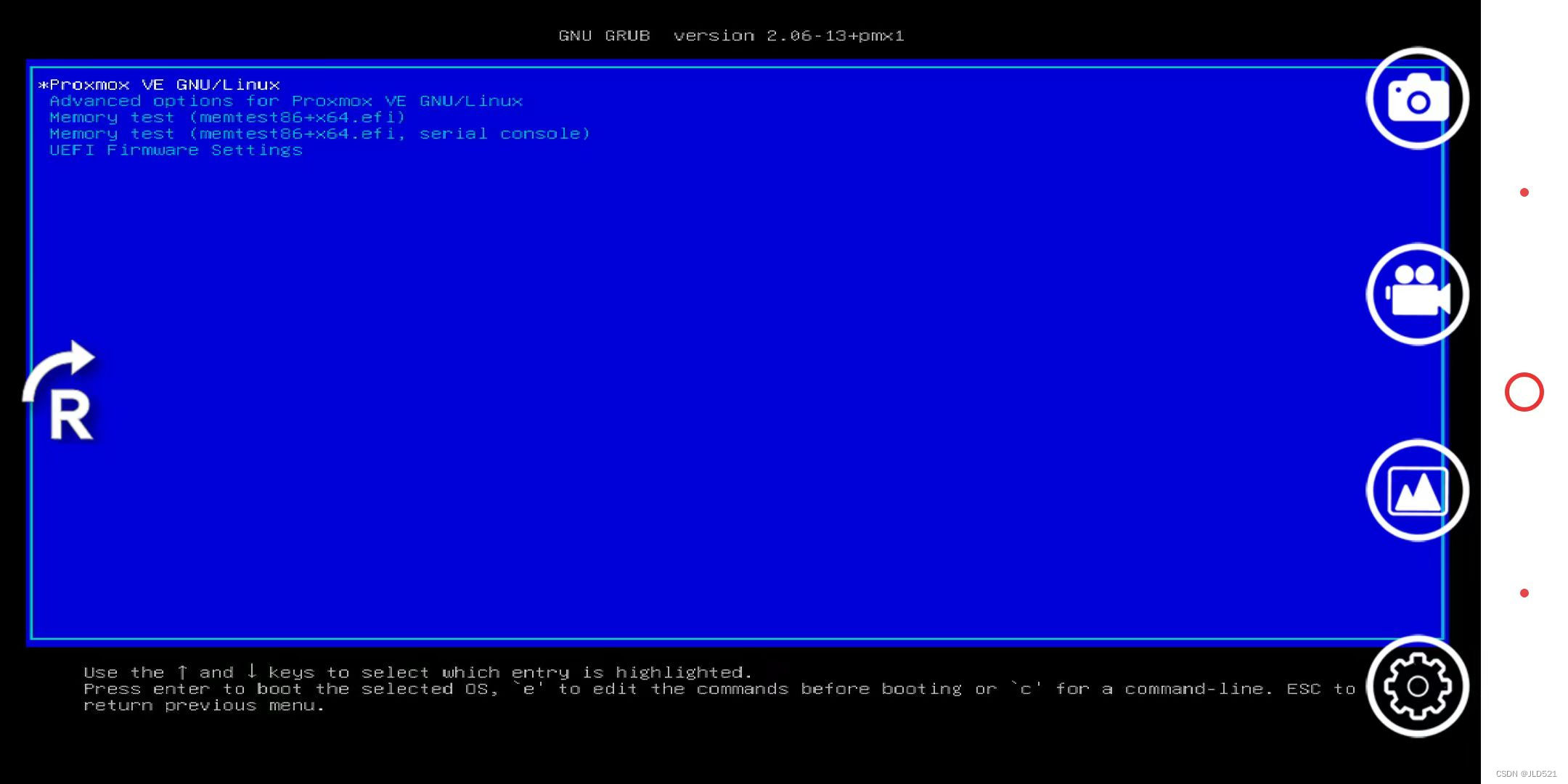
Task: Tap the lower red dot navigation button
Action: click(1524, 593)
